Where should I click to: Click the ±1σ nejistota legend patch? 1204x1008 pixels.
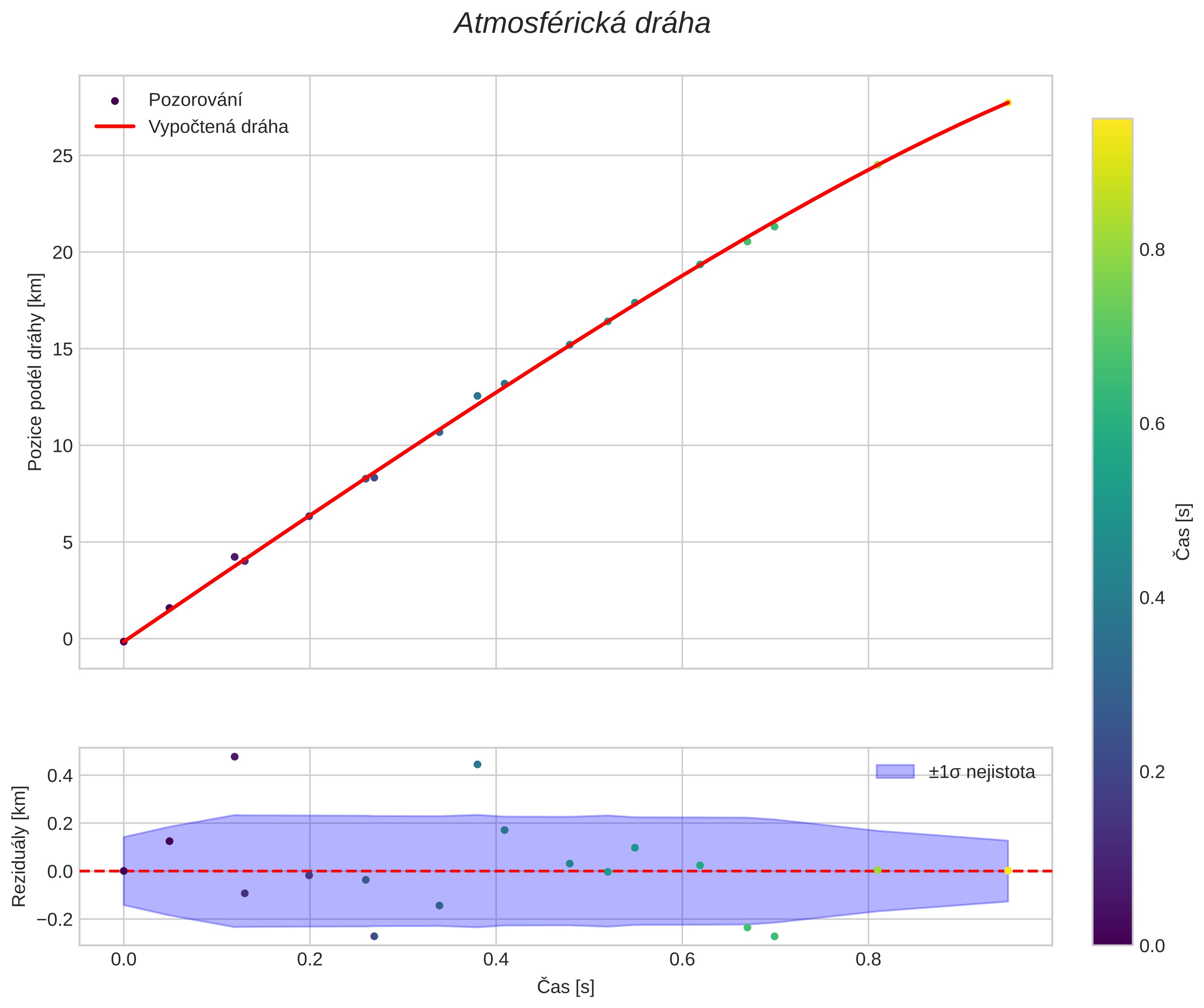tap(895, 772)
